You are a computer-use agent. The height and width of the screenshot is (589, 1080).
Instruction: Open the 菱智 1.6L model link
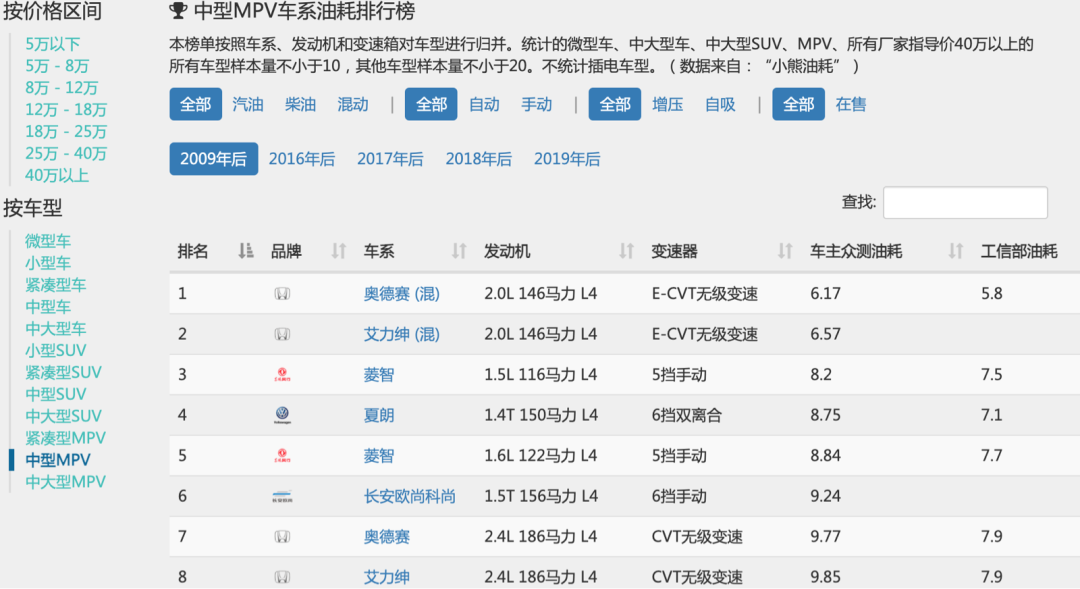tap(379, 456)
